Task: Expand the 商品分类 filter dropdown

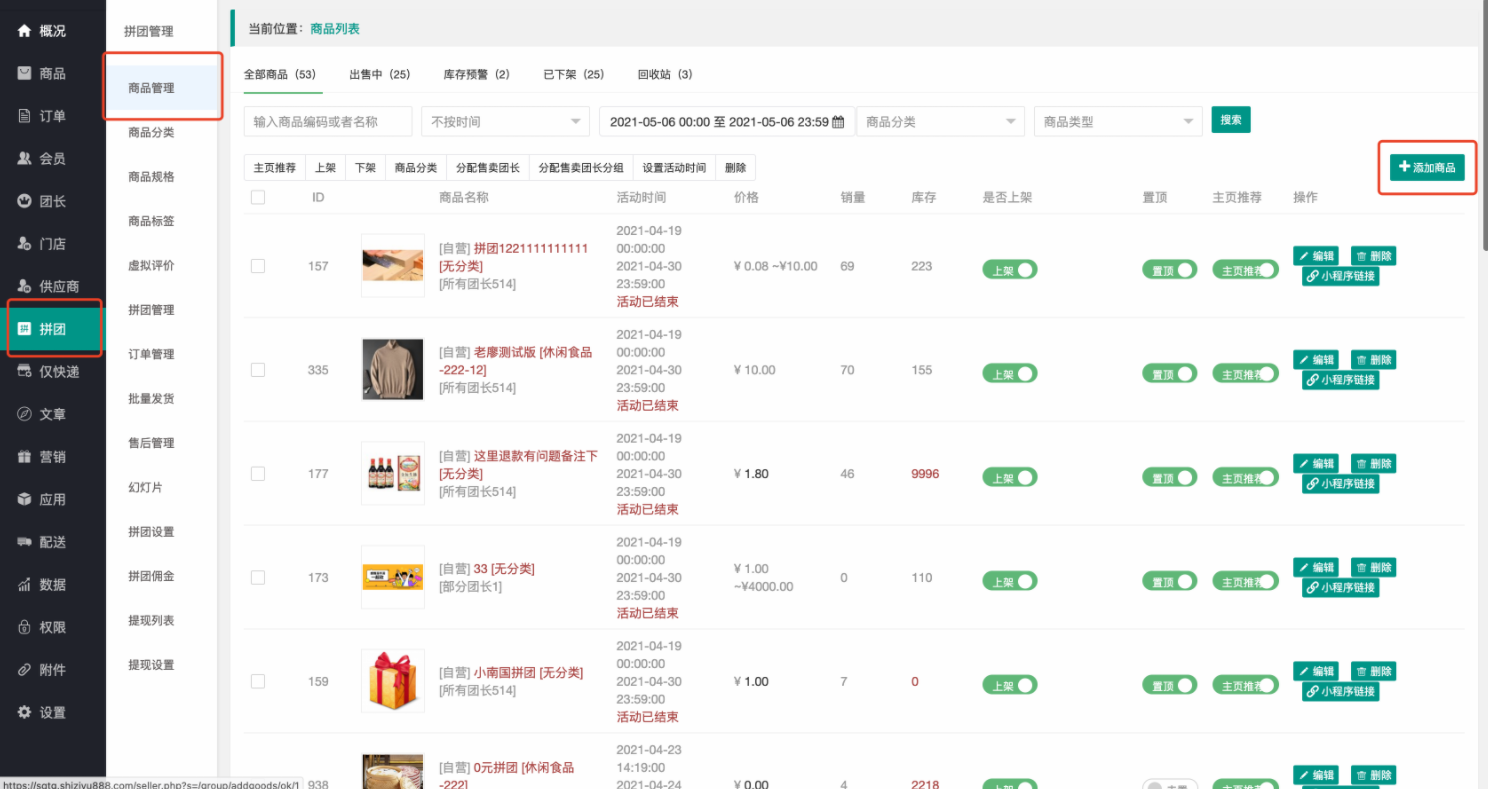Action: tap(939, 120)
